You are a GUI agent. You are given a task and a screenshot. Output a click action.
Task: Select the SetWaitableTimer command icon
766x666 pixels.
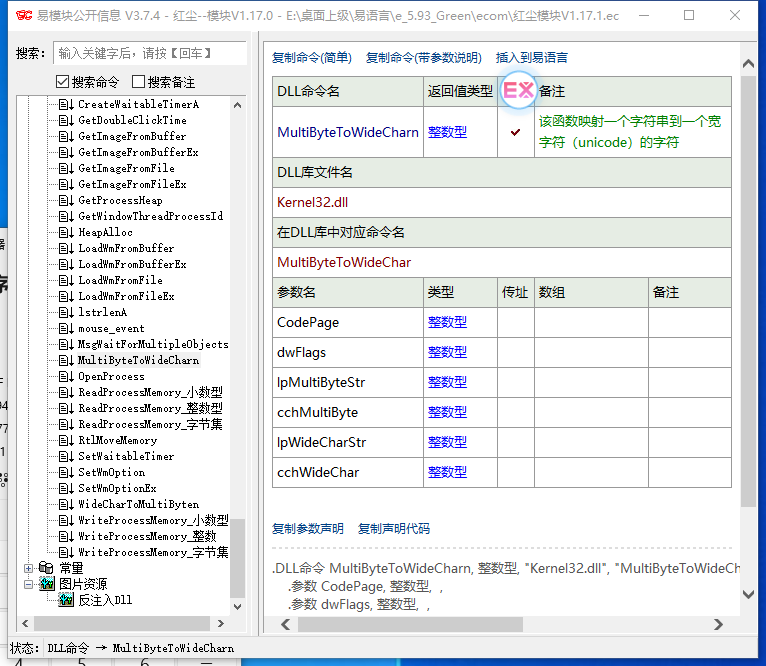[66, 456]
